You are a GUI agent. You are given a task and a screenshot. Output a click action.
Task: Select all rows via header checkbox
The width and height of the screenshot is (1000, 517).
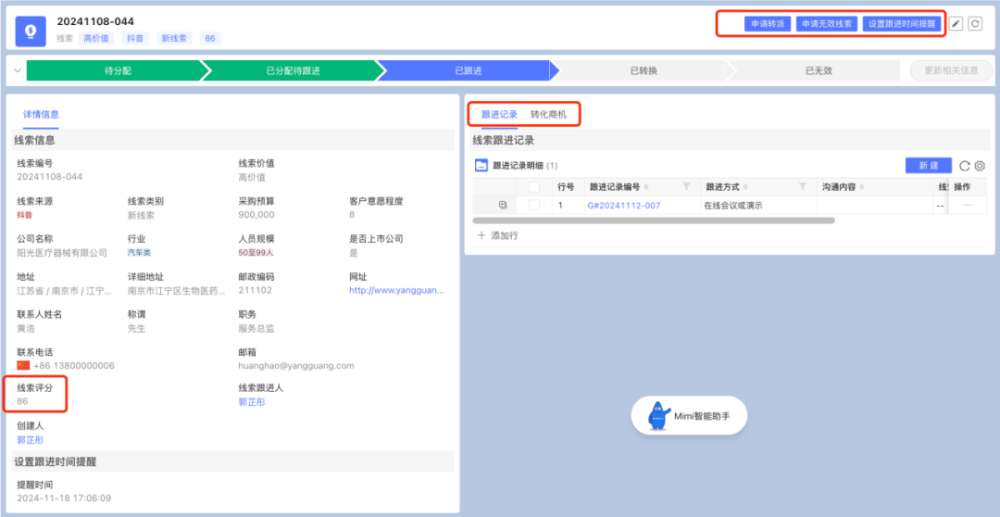click(x=534, y=187)
